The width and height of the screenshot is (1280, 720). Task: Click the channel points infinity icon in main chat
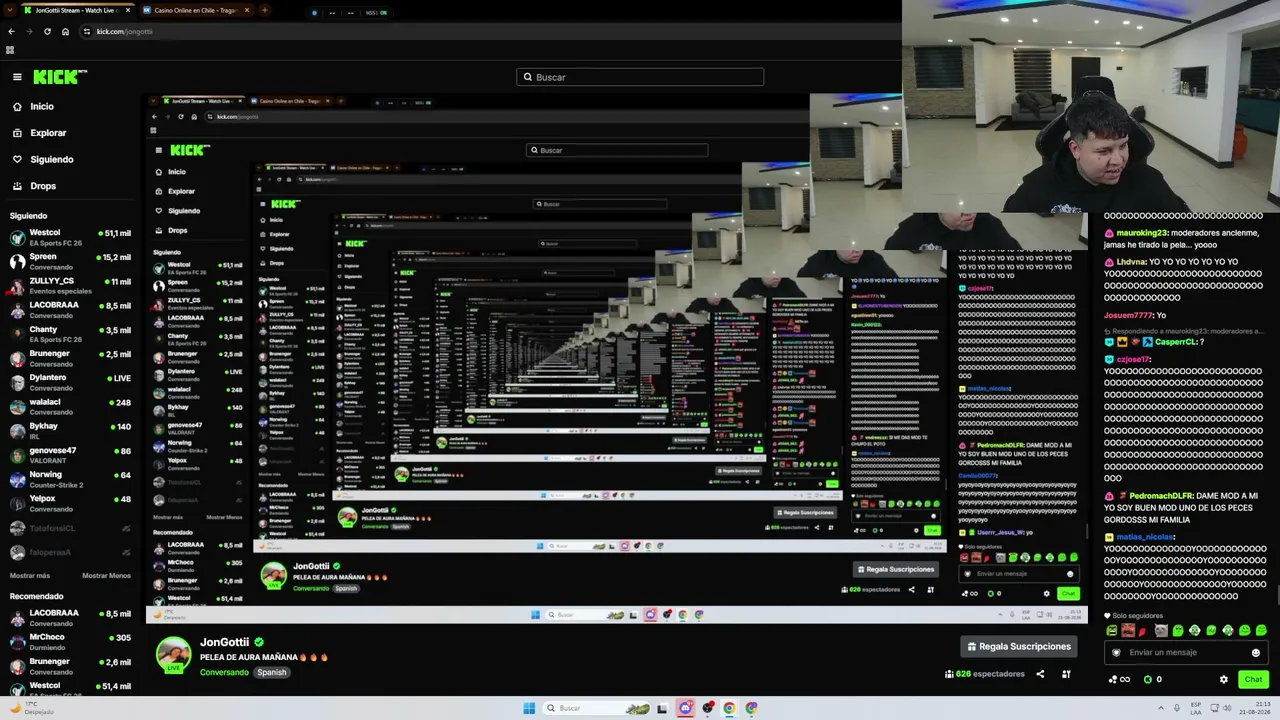tap(1119, 680)
